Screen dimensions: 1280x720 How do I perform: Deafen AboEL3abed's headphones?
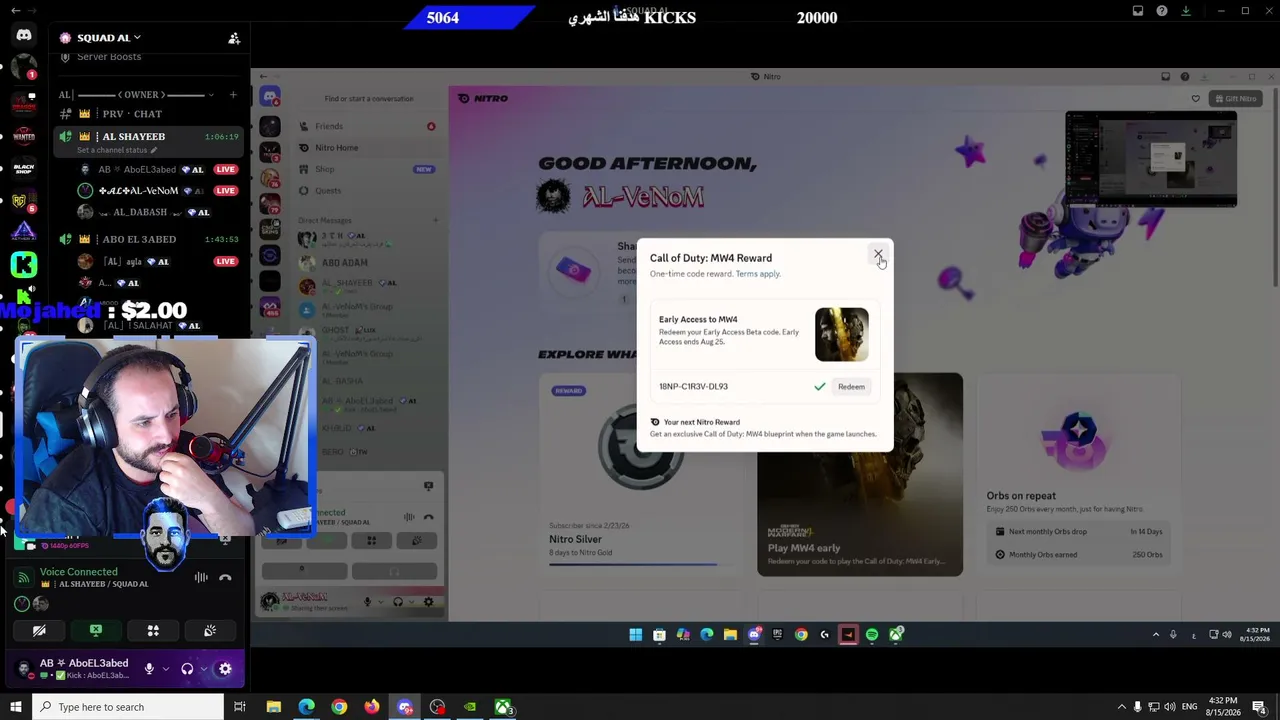click(x=187, y=669)
